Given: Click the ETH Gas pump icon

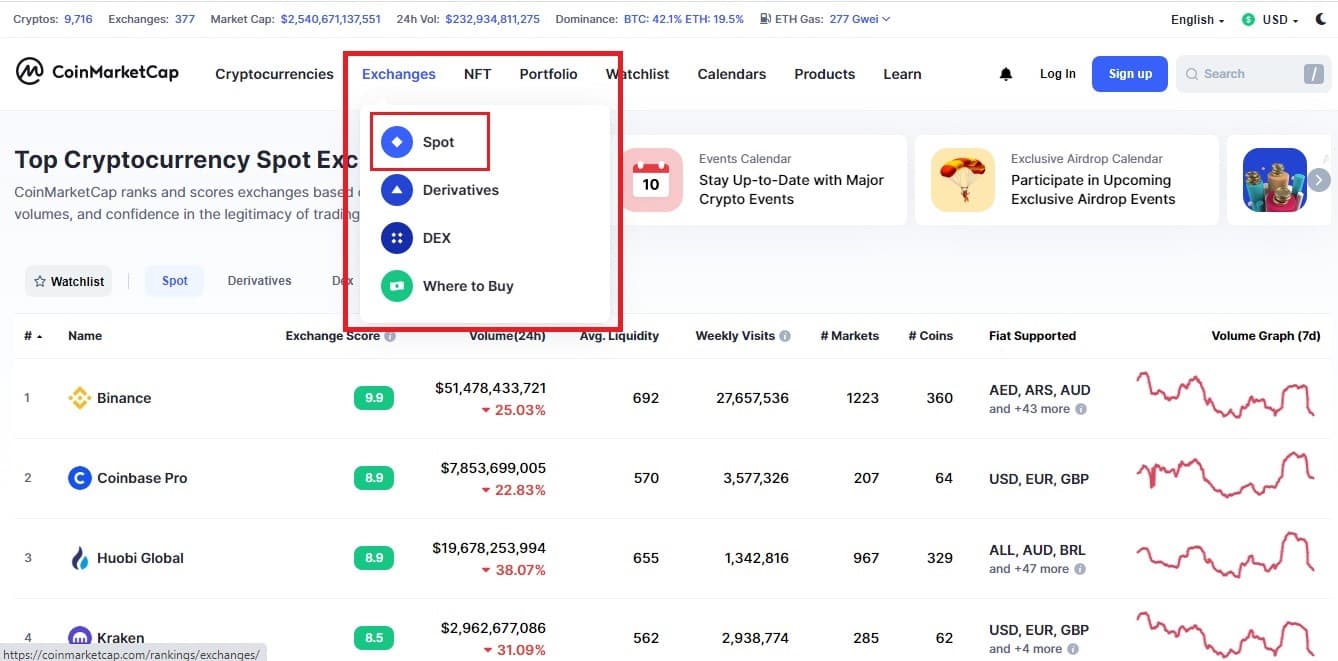Looking at the screenshot, I should click(x=765, y=19).
